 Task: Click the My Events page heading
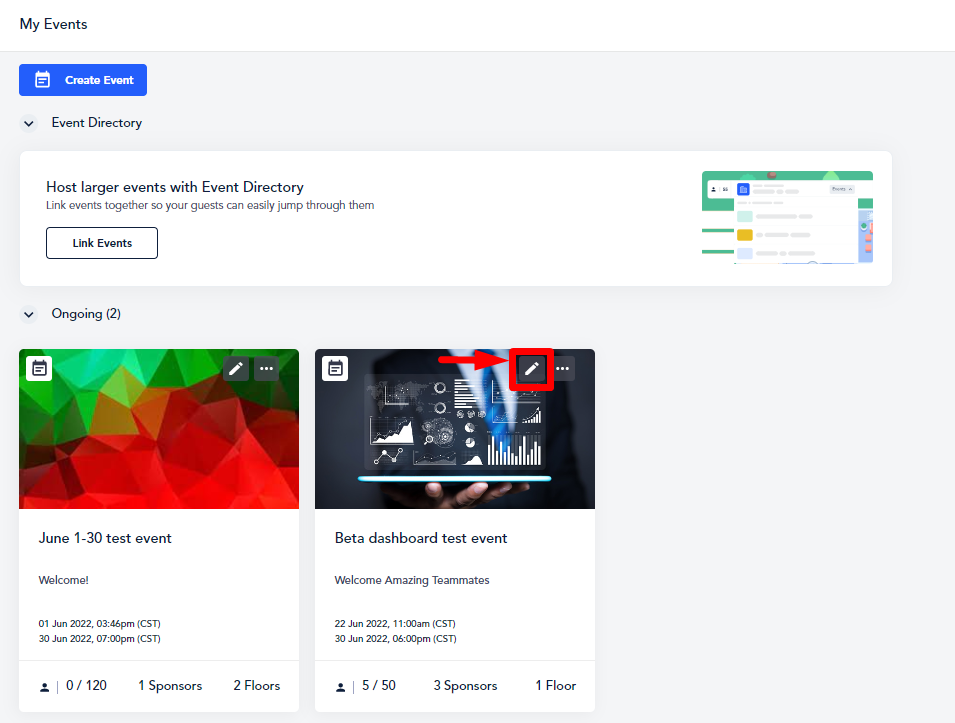click(x=54, y=24)
